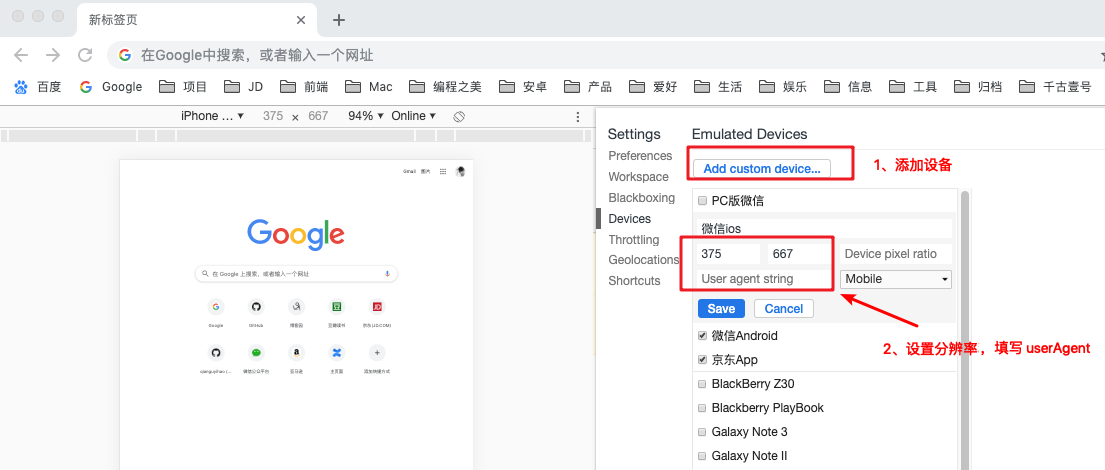Switch to Throttling settings section

(x=633, y=240)
